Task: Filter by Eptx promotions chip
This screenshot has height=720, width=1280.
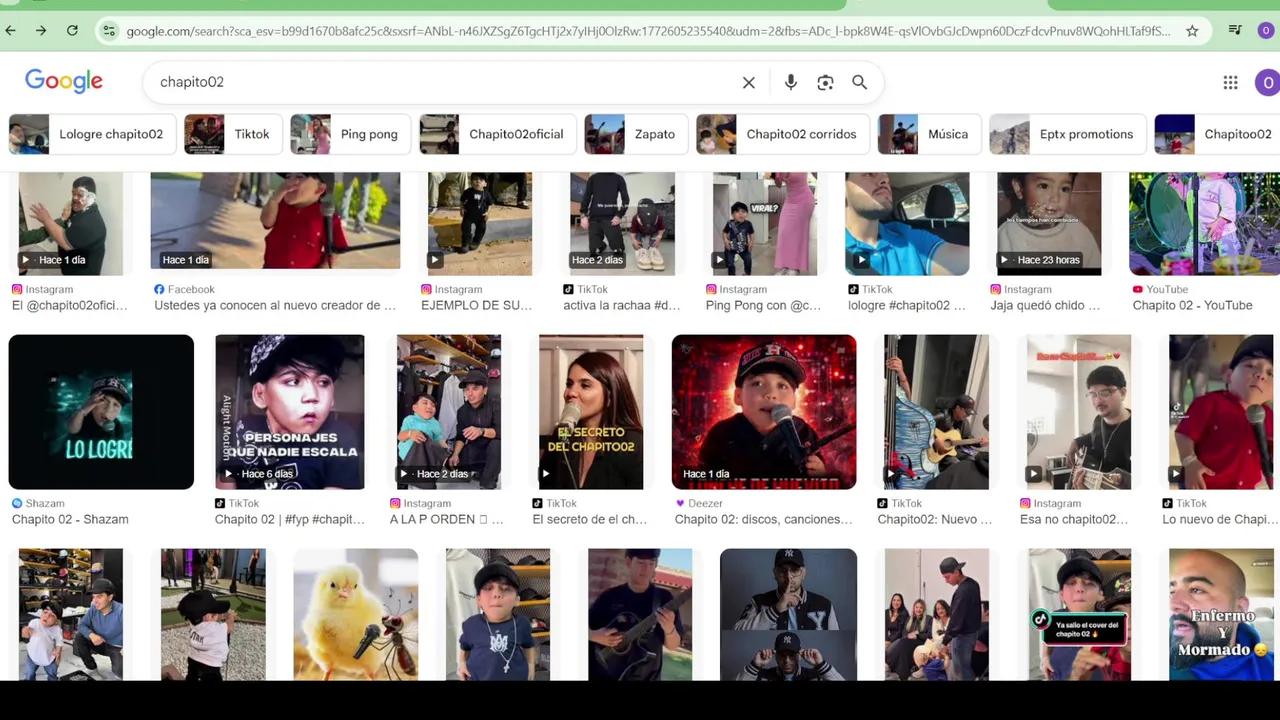Action: (x=1066, y=134)
